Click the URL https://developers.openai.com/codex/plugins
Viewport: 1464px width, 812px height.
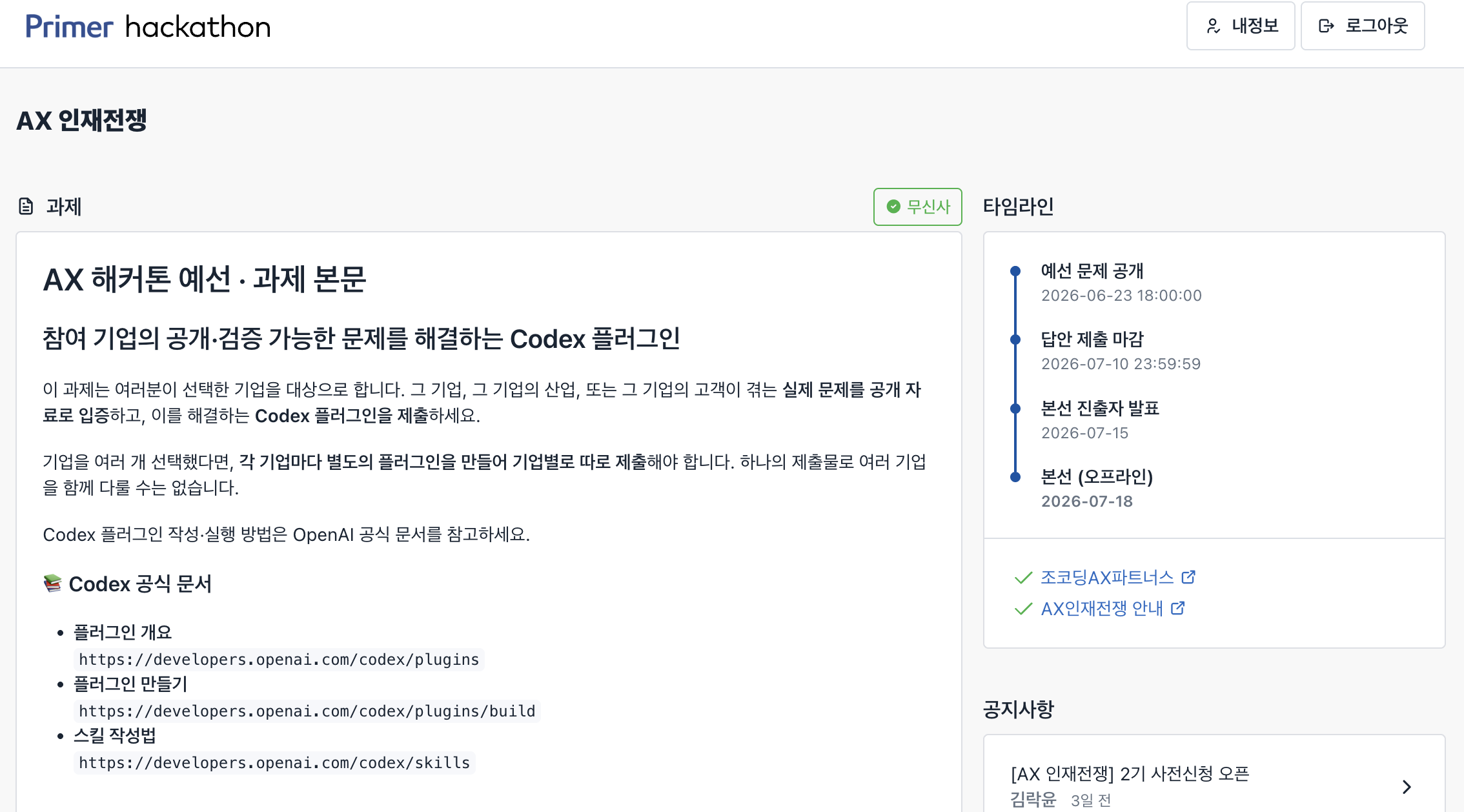pos(279,659)
